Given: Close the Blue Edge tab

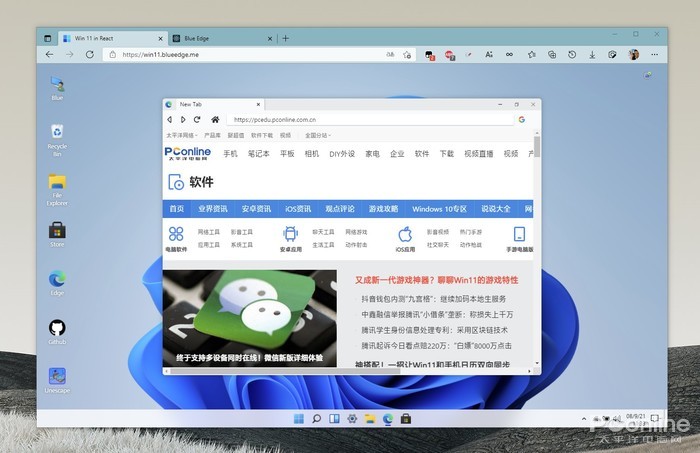Looking at the screenshot, I should (x=270, y=39).
